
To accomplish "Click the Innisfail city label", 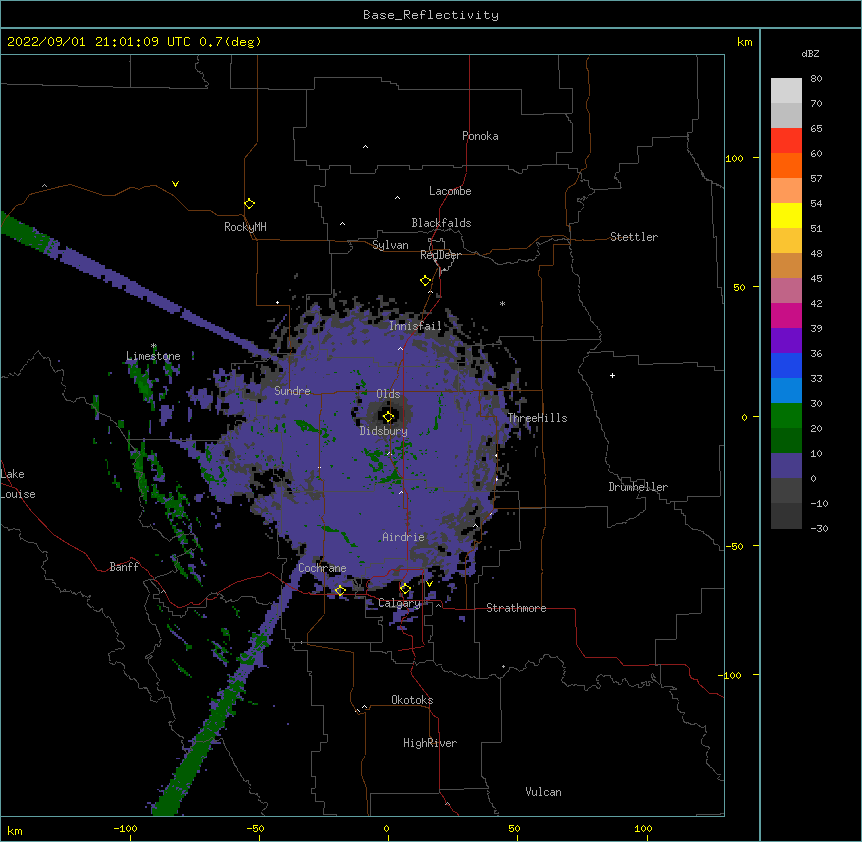I will tap(416, 326).
